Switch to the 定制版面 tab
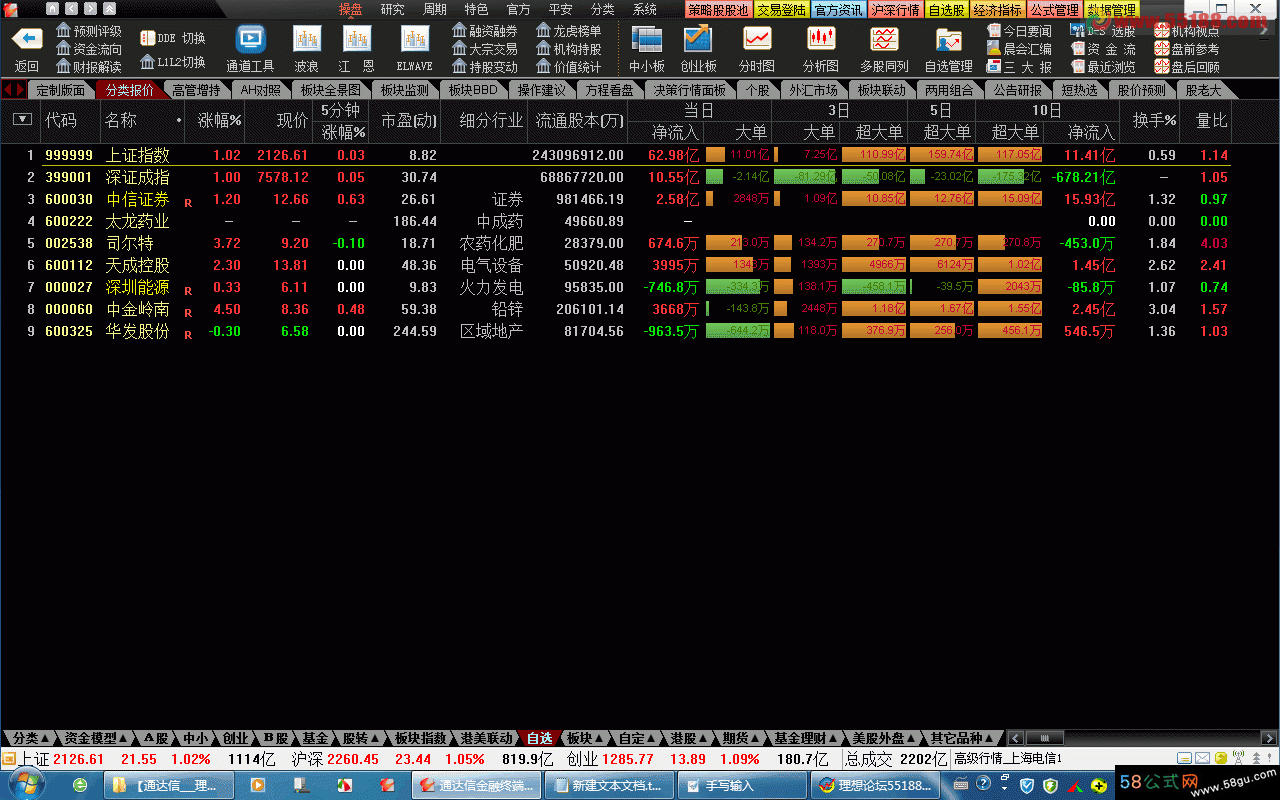Viewport: 1280px width, 800px height. click(x=61, y=90)
